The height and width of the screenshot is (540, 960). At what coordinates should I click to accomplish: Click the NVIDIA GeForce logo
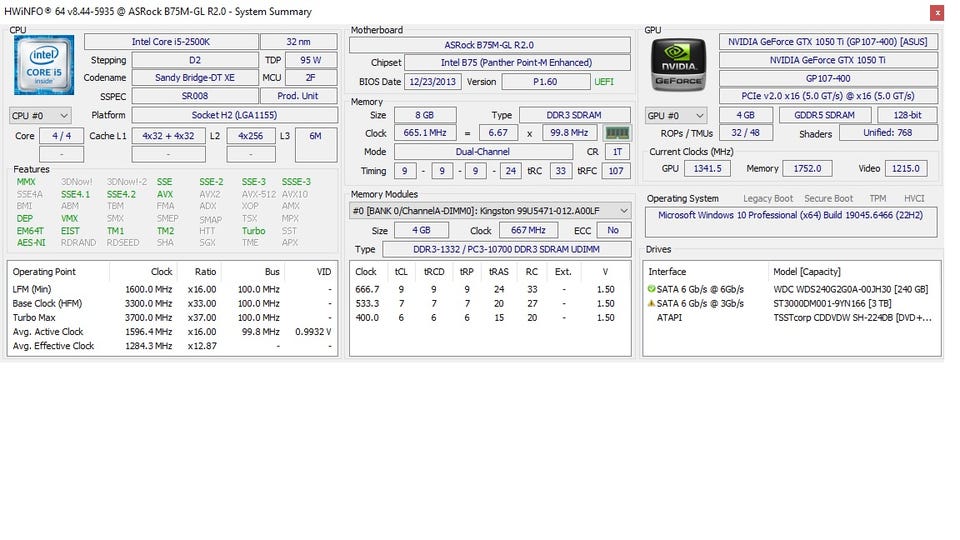tap(678, 64)
